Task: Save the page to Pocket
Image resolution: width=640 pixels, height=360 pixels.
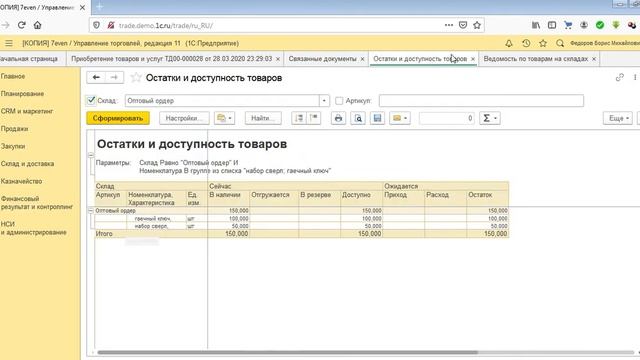Action: click(463, 25)
